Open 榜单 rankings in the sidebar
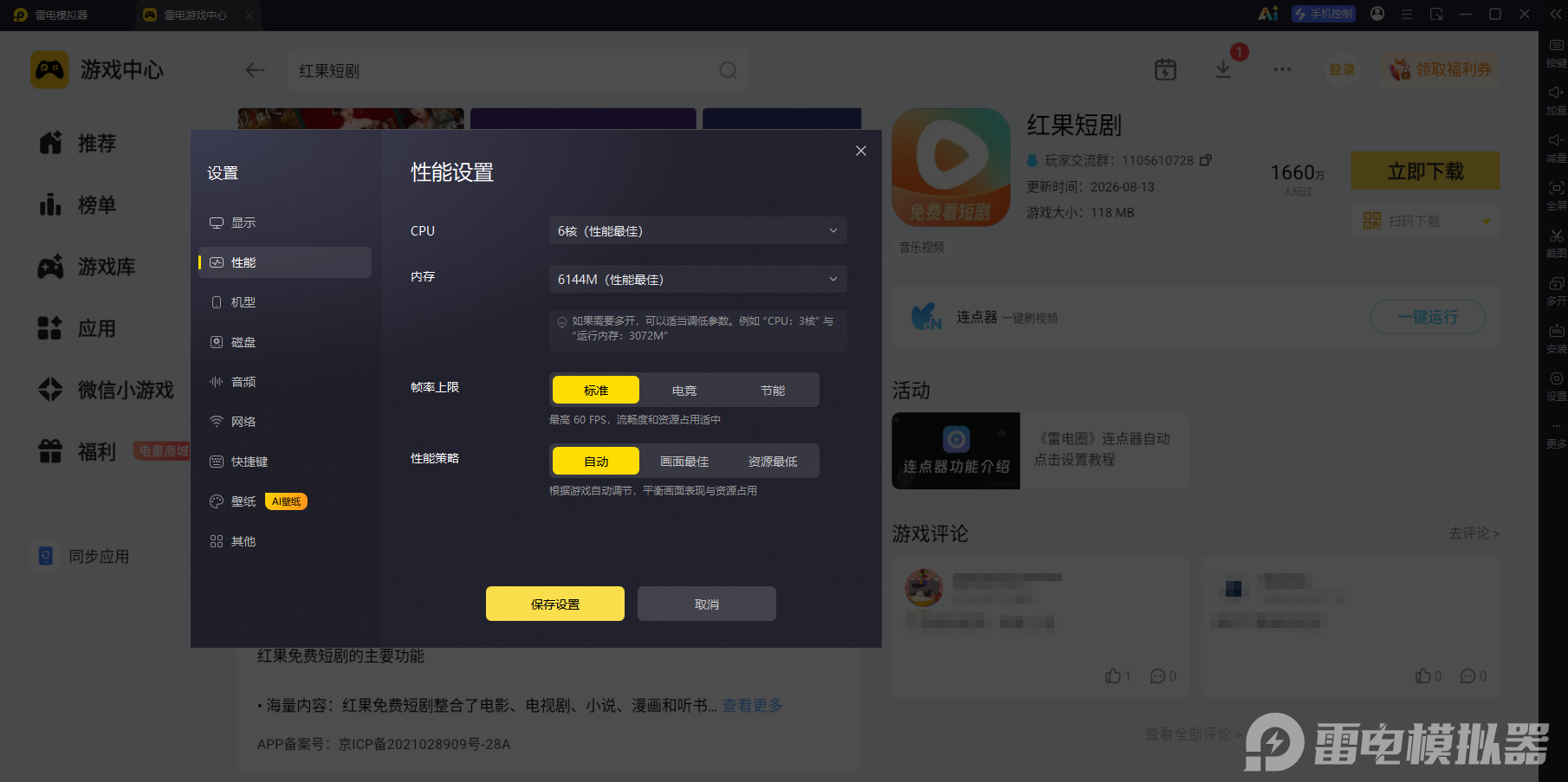 [x=78, y=205]
